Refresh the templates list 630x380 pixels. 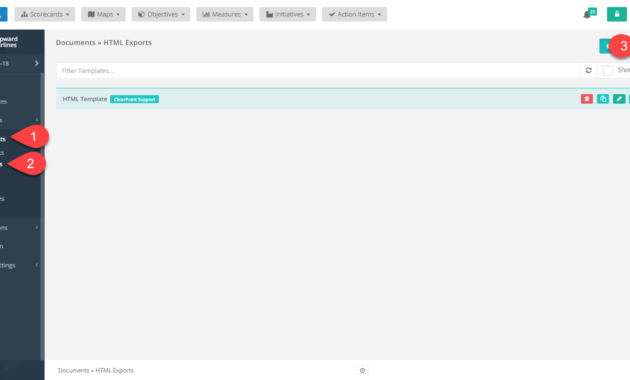click(x=589, y=70)
